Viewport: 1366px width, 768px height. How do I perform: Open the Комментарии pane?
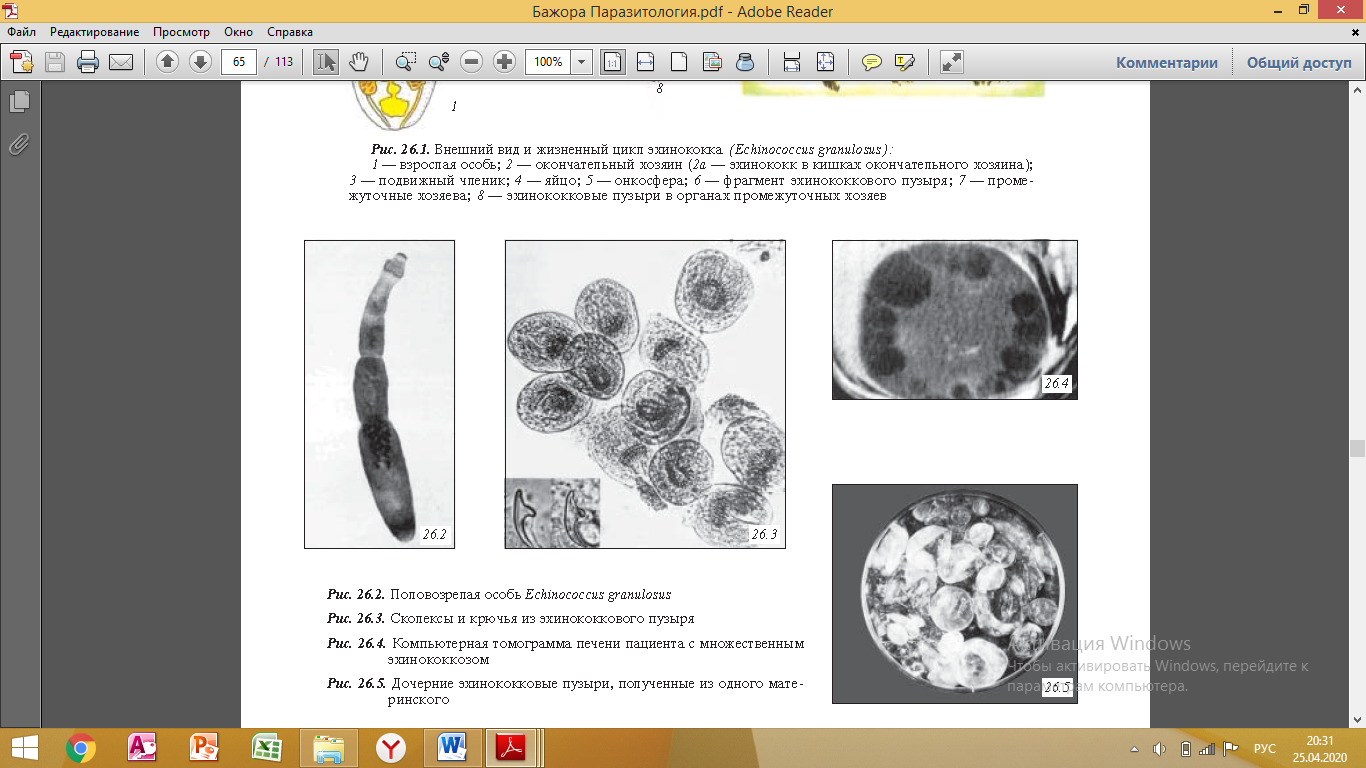click(x=1167, y=62)
